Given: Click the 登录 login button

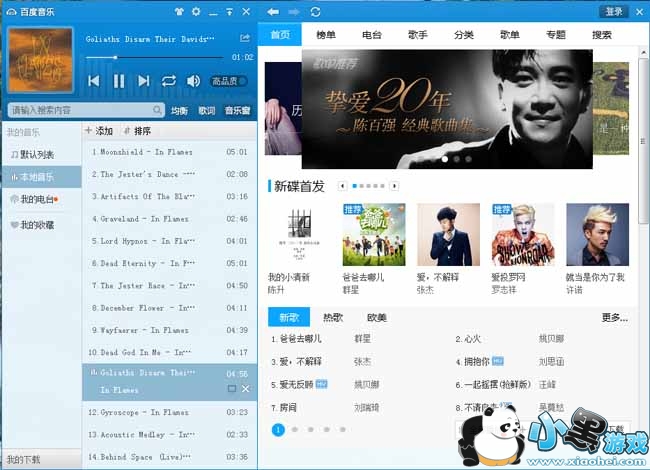Looking at the screenshot, I should [x=614, y=12].
